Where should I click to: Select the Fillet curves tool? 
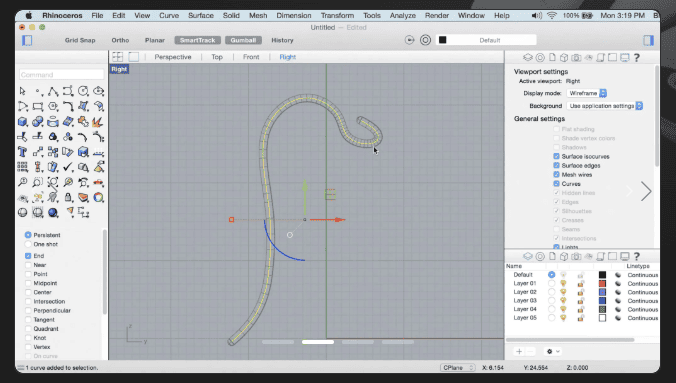pos(68,107)
